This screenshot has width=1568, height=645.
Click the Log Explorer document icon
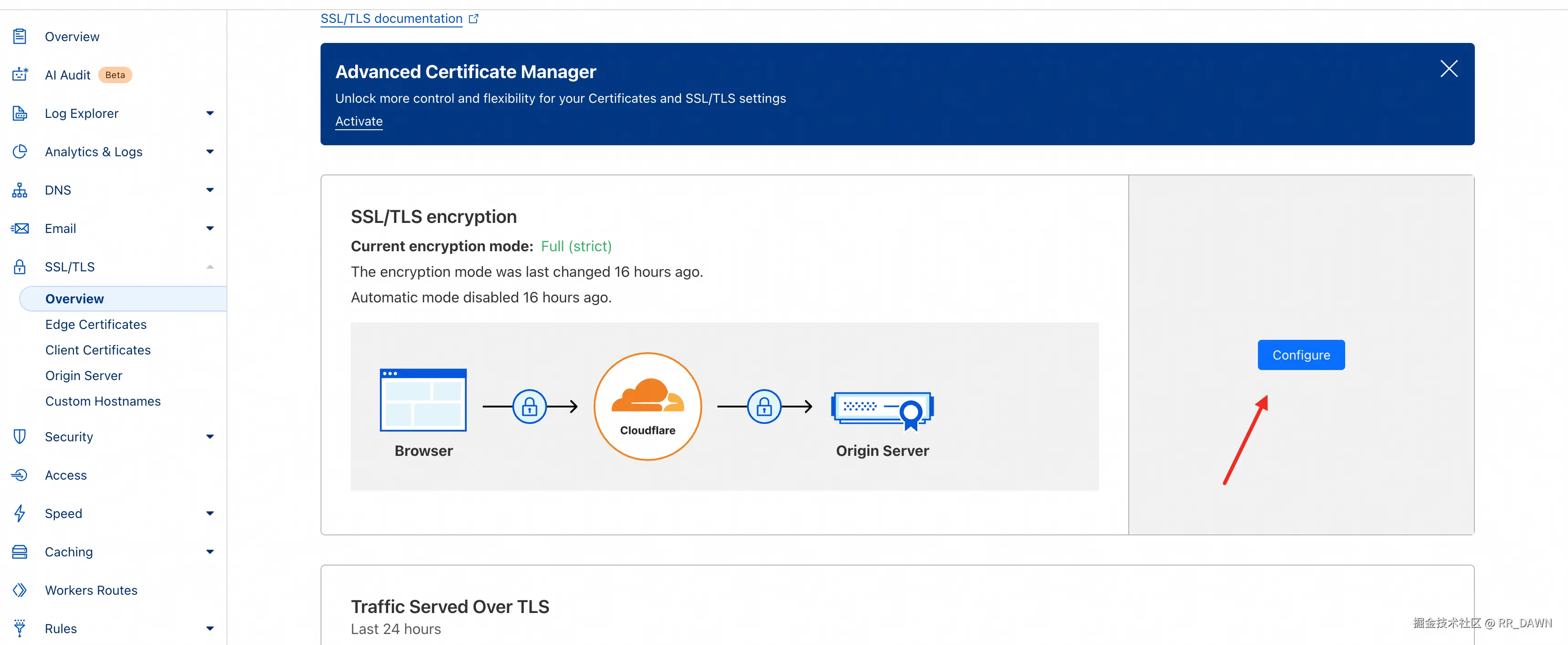click(20, 113)
